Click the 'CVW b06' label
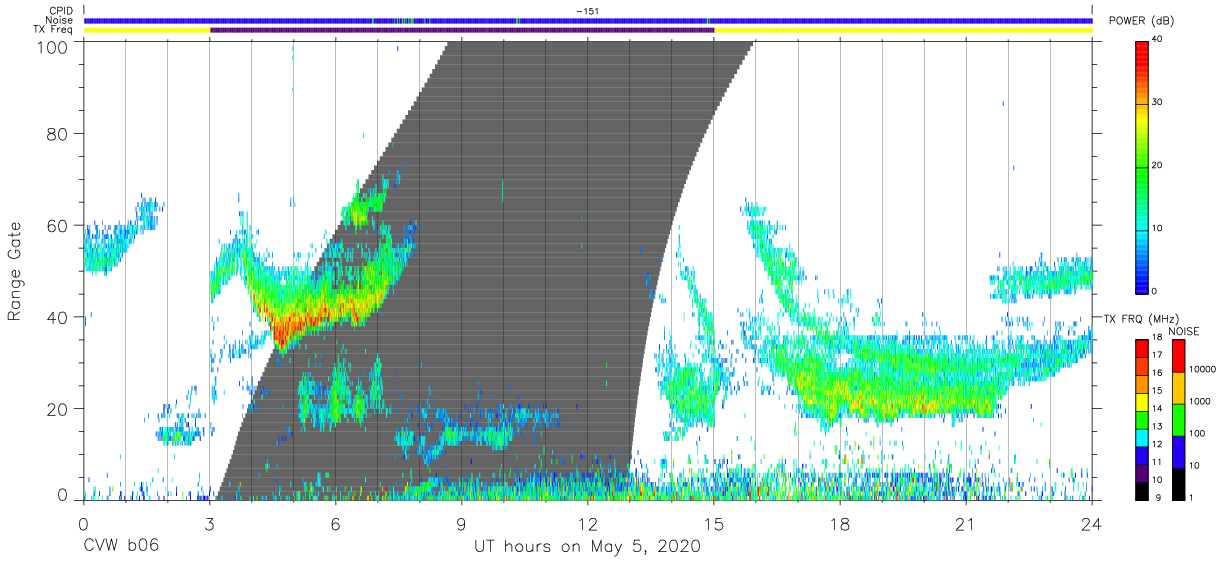Image resolution: width=1228 pixels, height=567 pixels. pos(121,547)
